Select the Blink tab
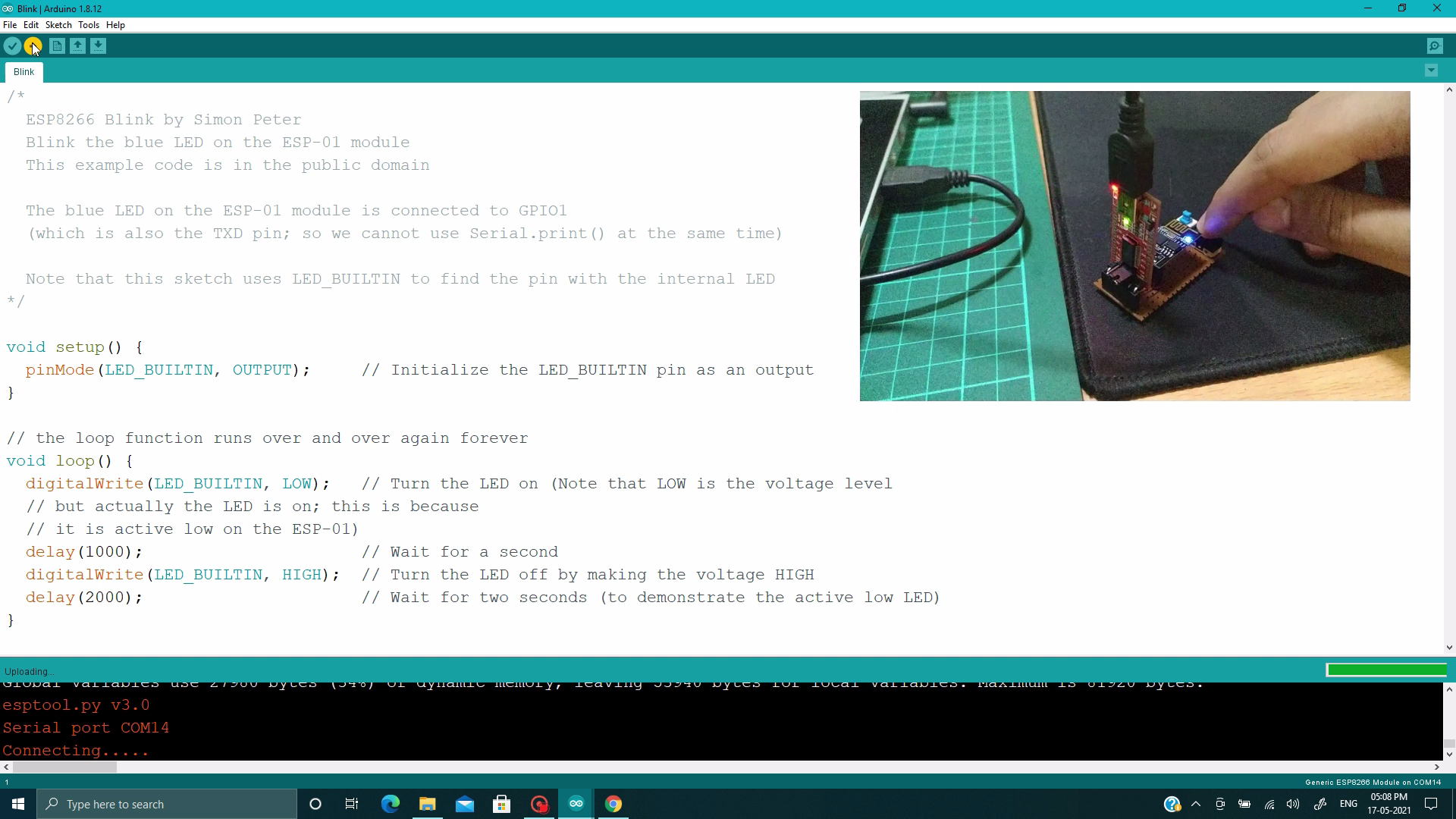Image resolution: width=1456 pixels, height=819 pixels. point(23,71)
